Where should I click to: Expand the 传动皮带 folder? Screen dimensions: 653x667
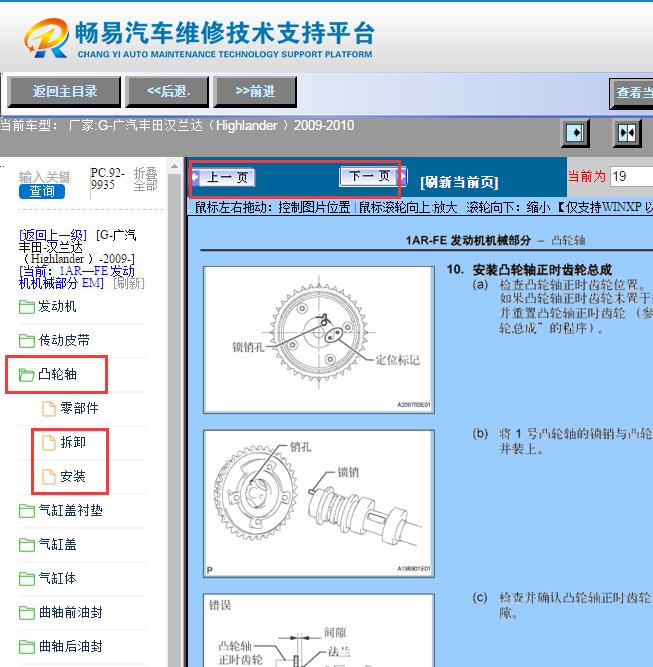[x=64, y=340]
